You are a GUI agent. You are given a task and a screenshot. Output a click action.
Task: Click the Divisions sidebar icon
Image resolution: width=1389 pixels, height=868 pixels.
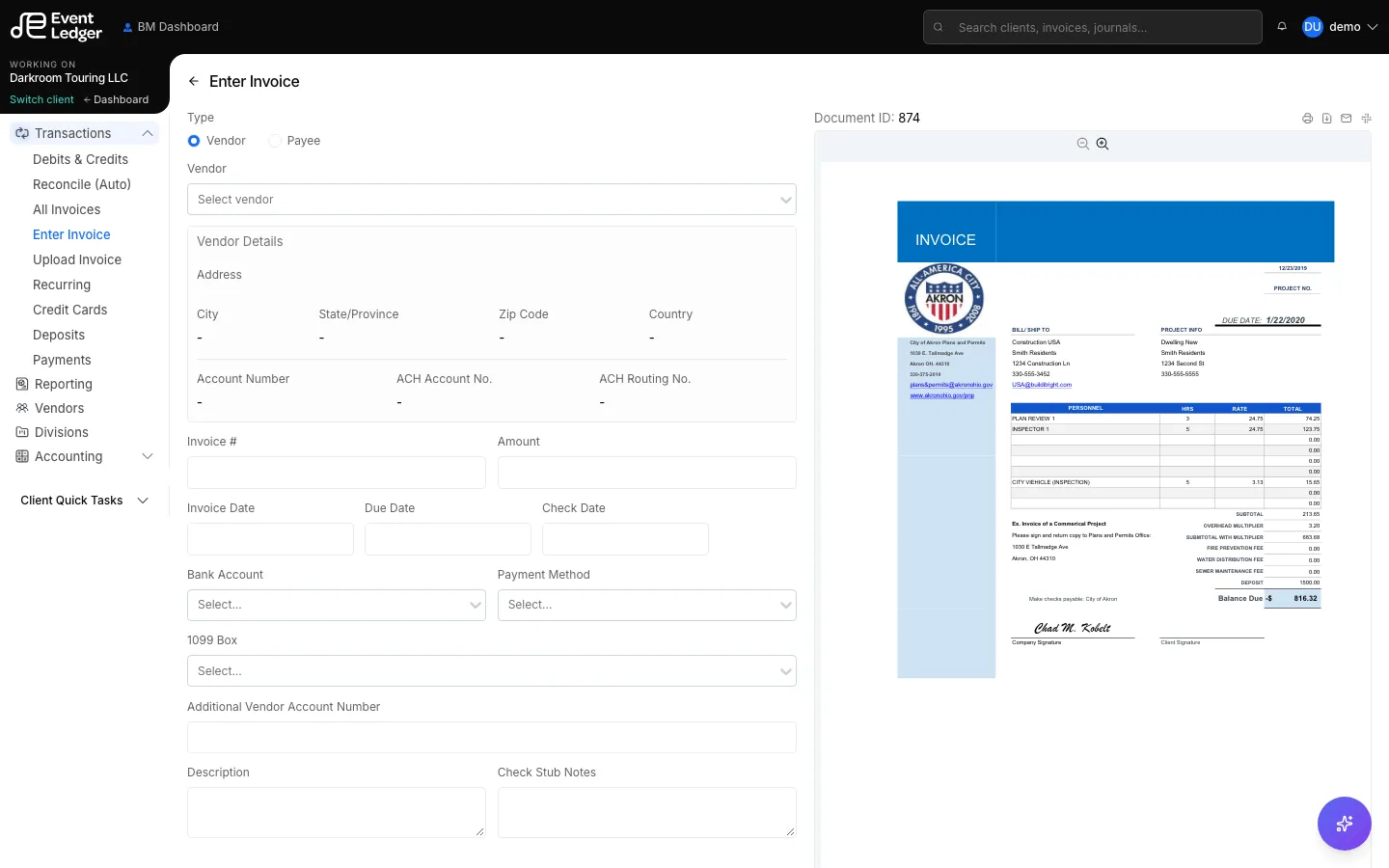(x=22, y=432)
